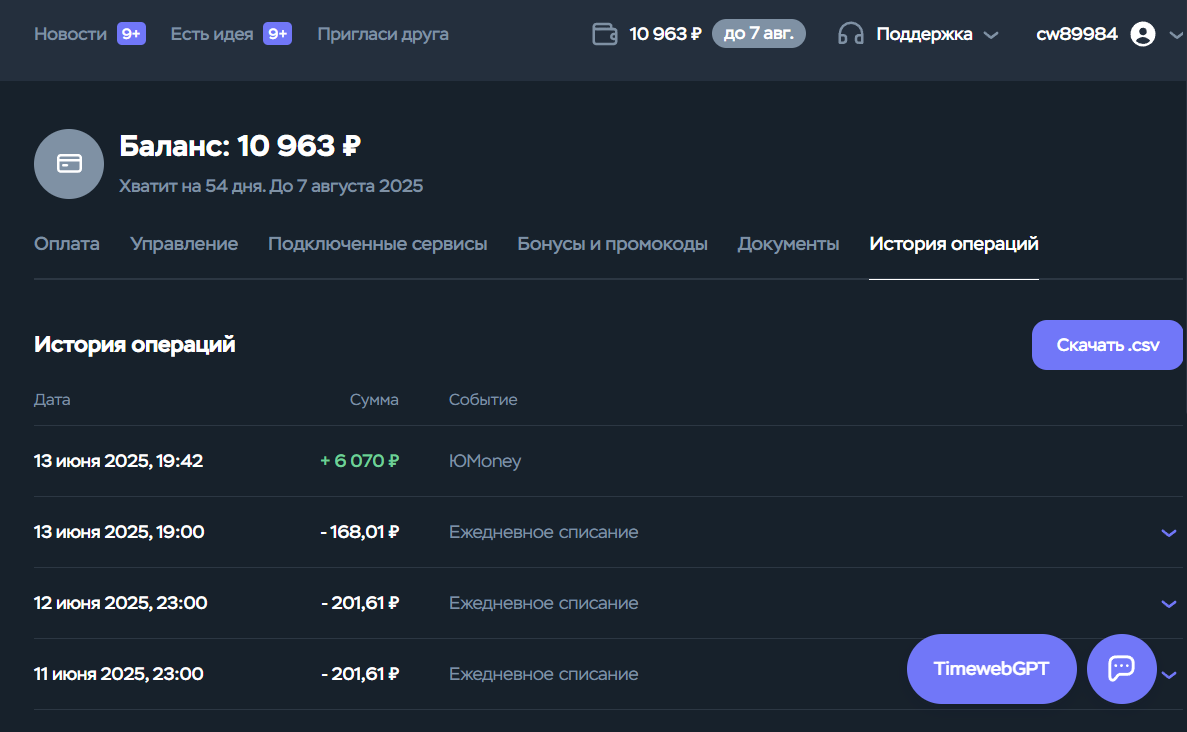Click the 9+ badge next to Есть идея
This screenshot has height=732, width=1187.
click(277, 34)
